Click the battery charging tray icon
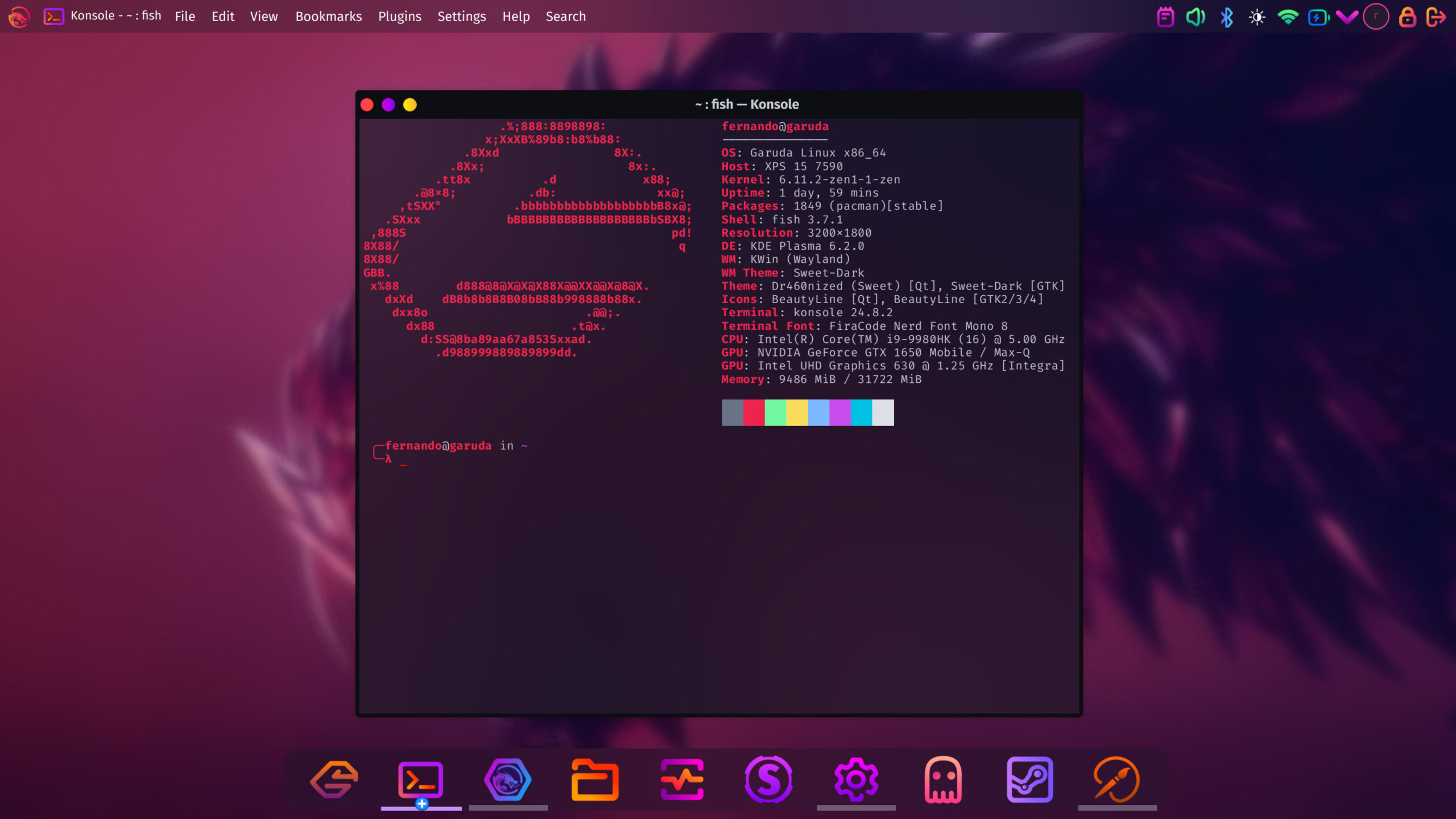The image size is (1456, 819). [1318, 17]
